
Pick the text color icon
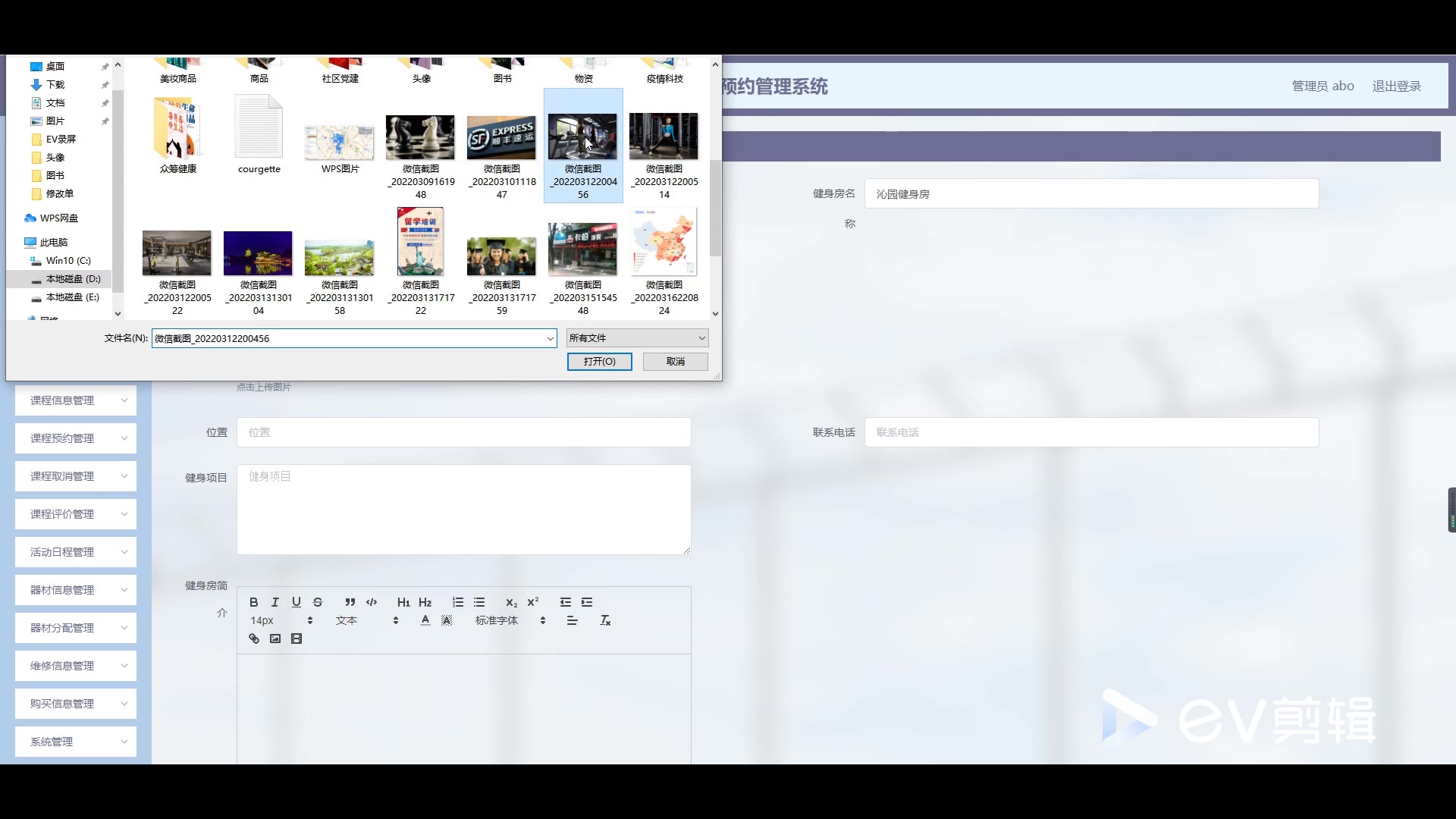point(425,620)
